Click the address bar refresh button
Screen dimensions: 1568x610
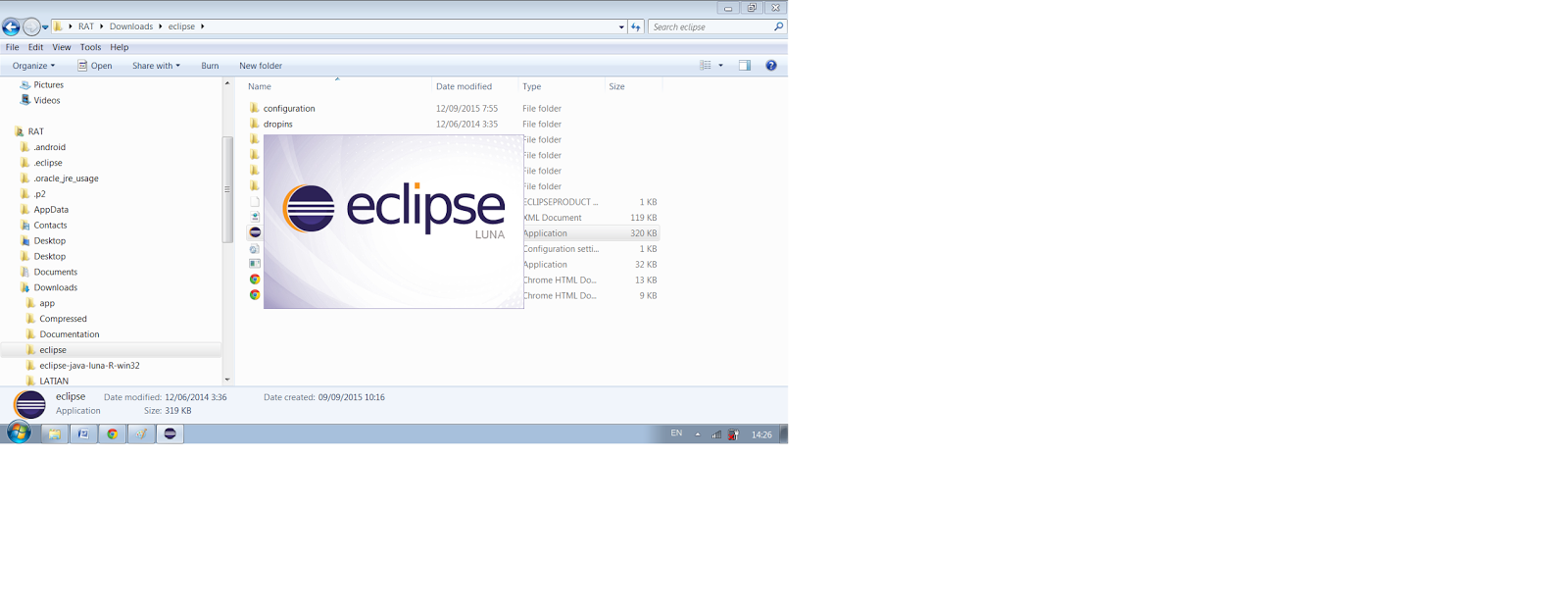point(636,26)
